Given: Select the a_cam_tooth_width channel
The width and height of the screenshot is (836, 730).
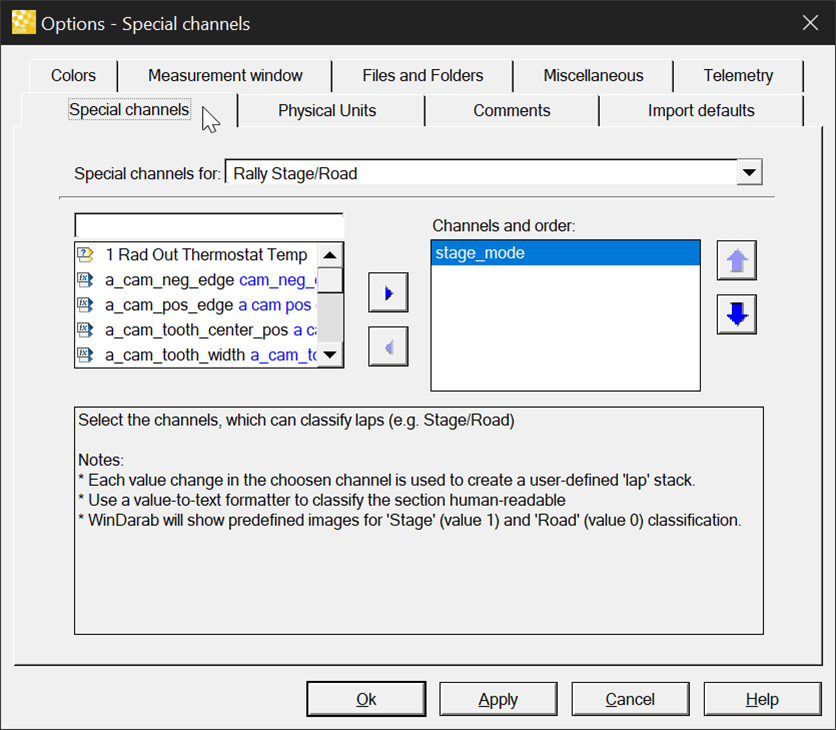Looking at the screenshot, I should pos(196,355).
